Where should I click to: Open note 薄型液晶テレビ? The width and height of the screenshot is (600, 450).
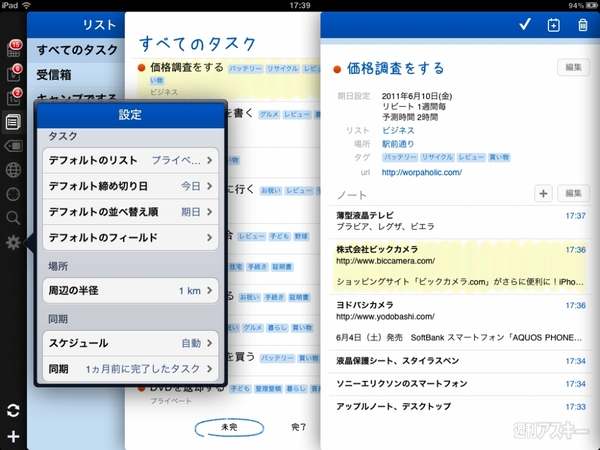(x=459, y=222)
